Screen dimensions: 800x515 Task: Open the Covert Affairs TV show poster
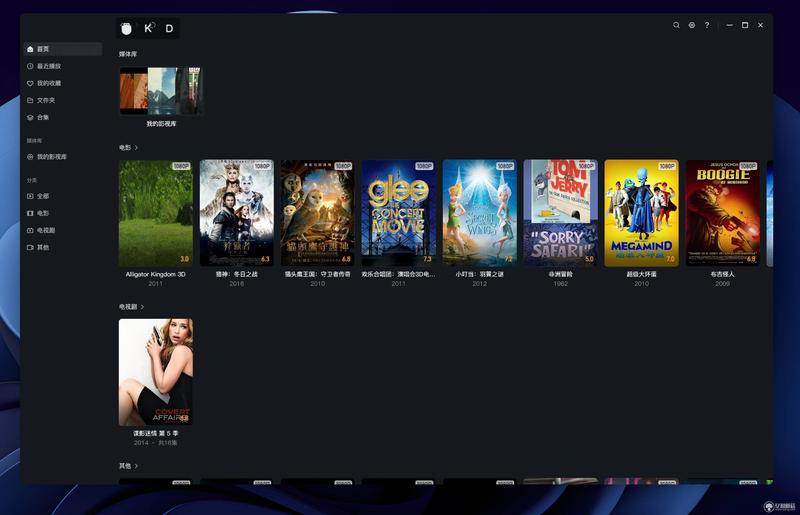pyautogui.click(x=156, y=372)
